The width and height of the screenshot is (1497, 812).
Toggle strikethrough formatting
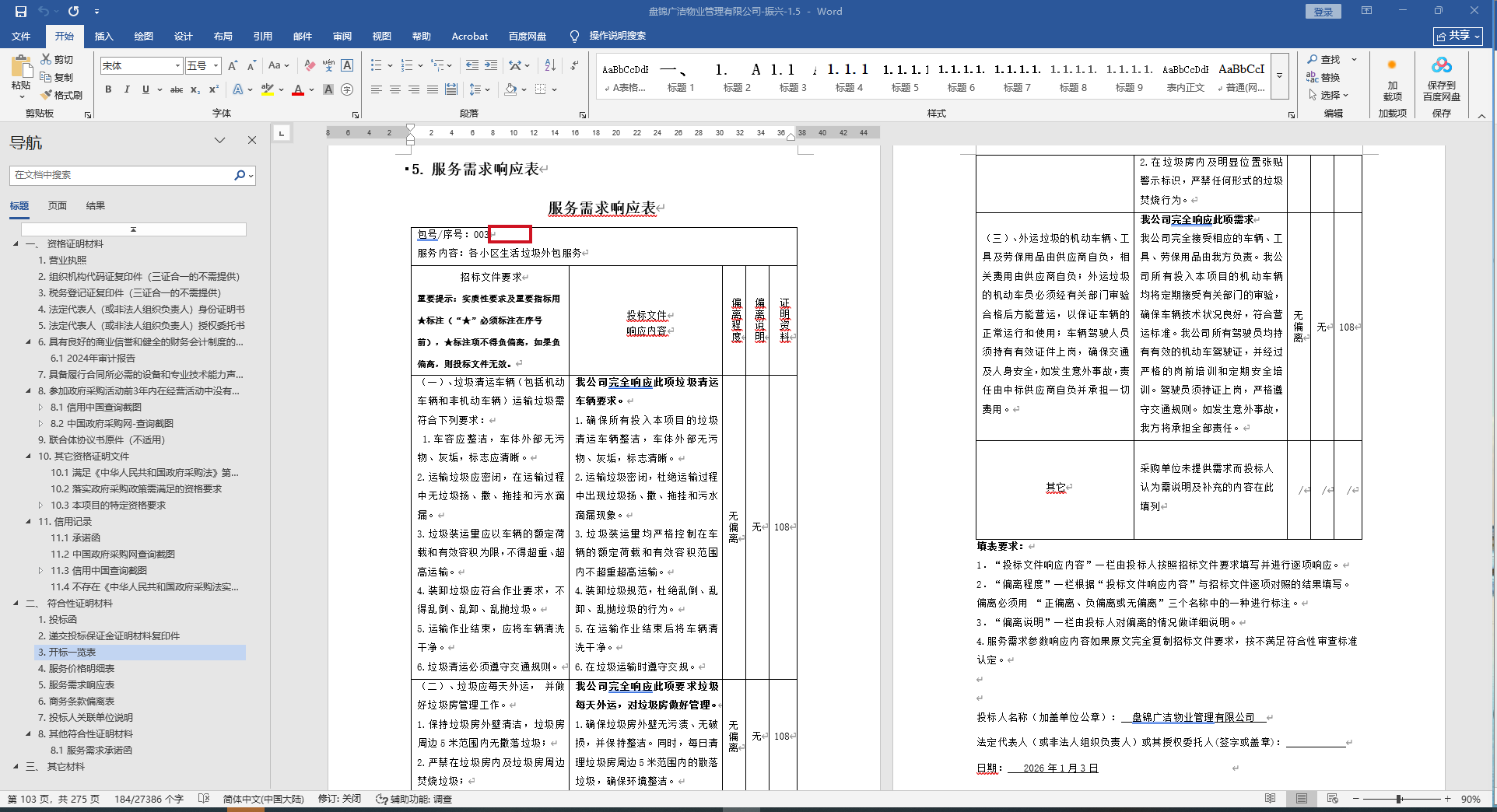[177, 90]
